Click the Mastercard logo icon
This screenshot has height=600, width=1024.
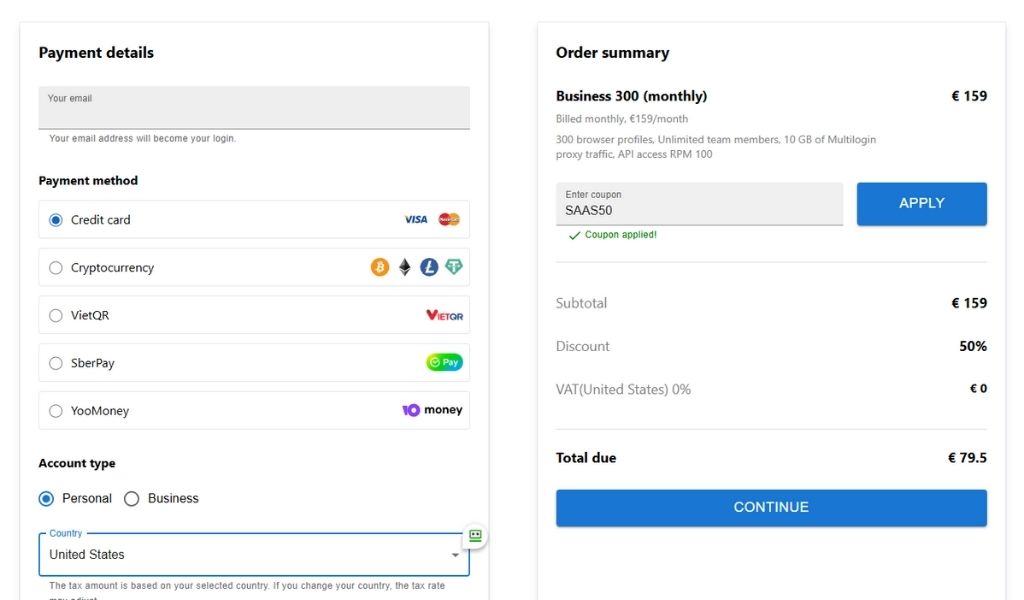coord(449,220)
